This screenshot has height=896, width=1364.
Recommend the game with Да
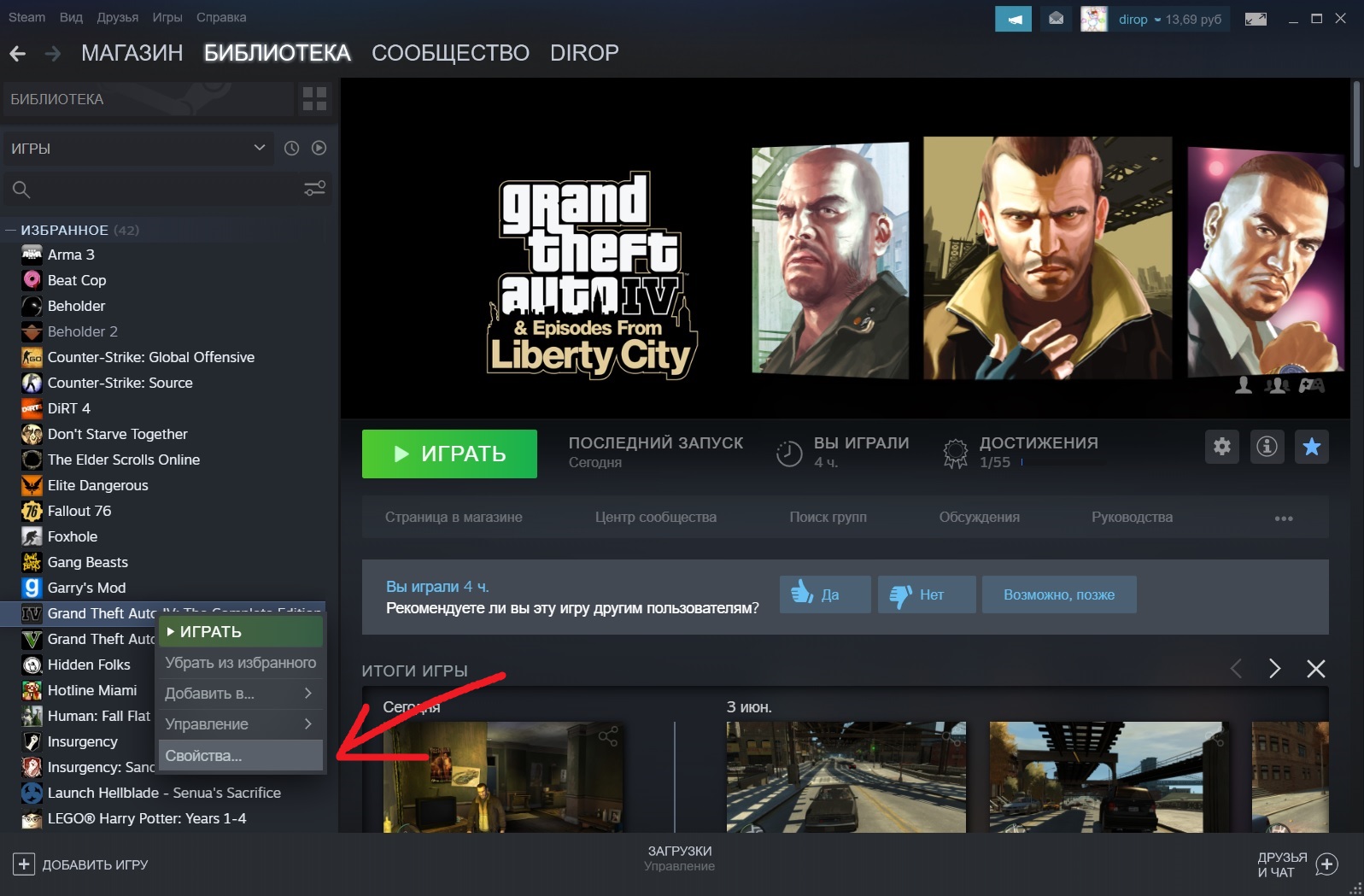[825, 594]
